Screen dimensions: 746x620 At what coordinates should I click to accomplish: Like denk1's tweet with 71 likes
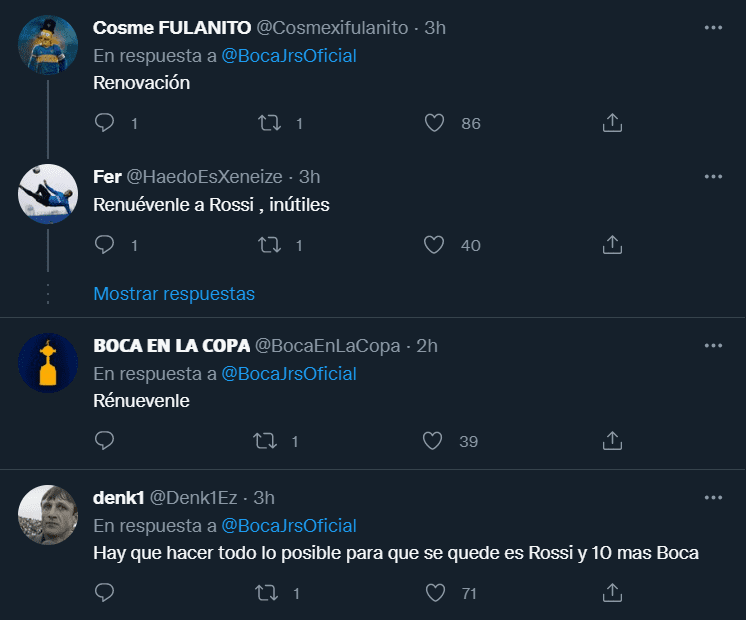(x=434, y=593)
